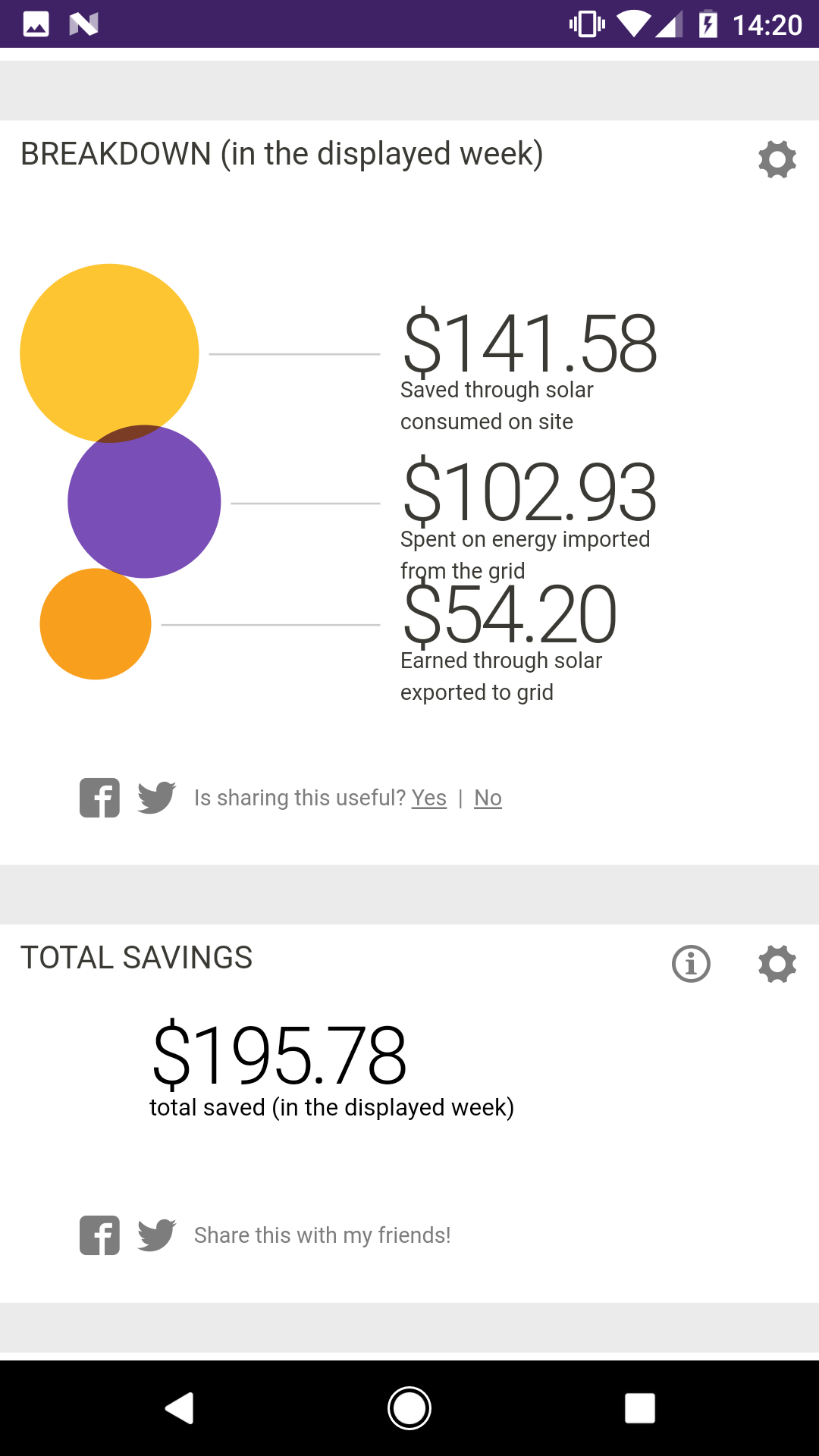Open the recent apps square button
Viewport: 819px width, 1456px height.
(640, 1408)
